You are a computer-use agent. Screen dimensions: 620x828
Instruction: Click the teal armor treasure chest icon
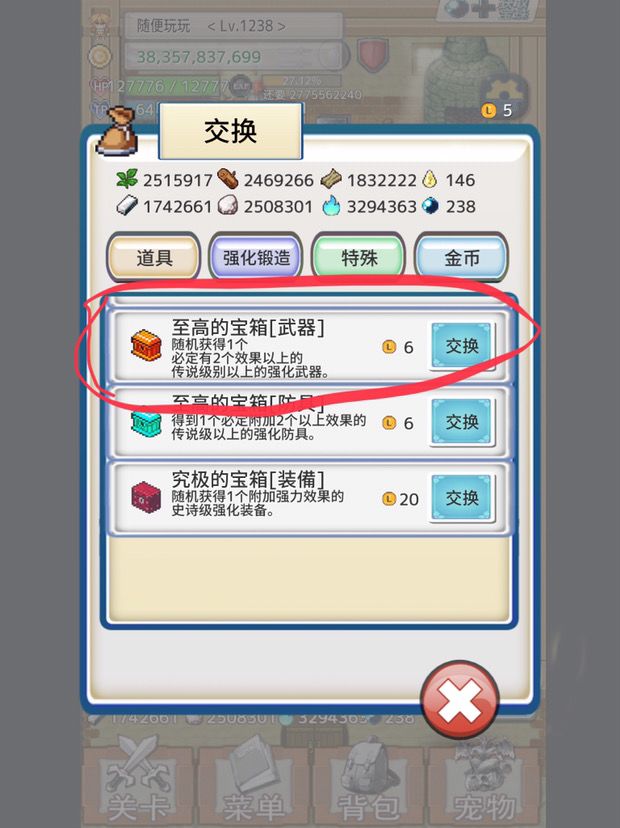pos(146,422)
